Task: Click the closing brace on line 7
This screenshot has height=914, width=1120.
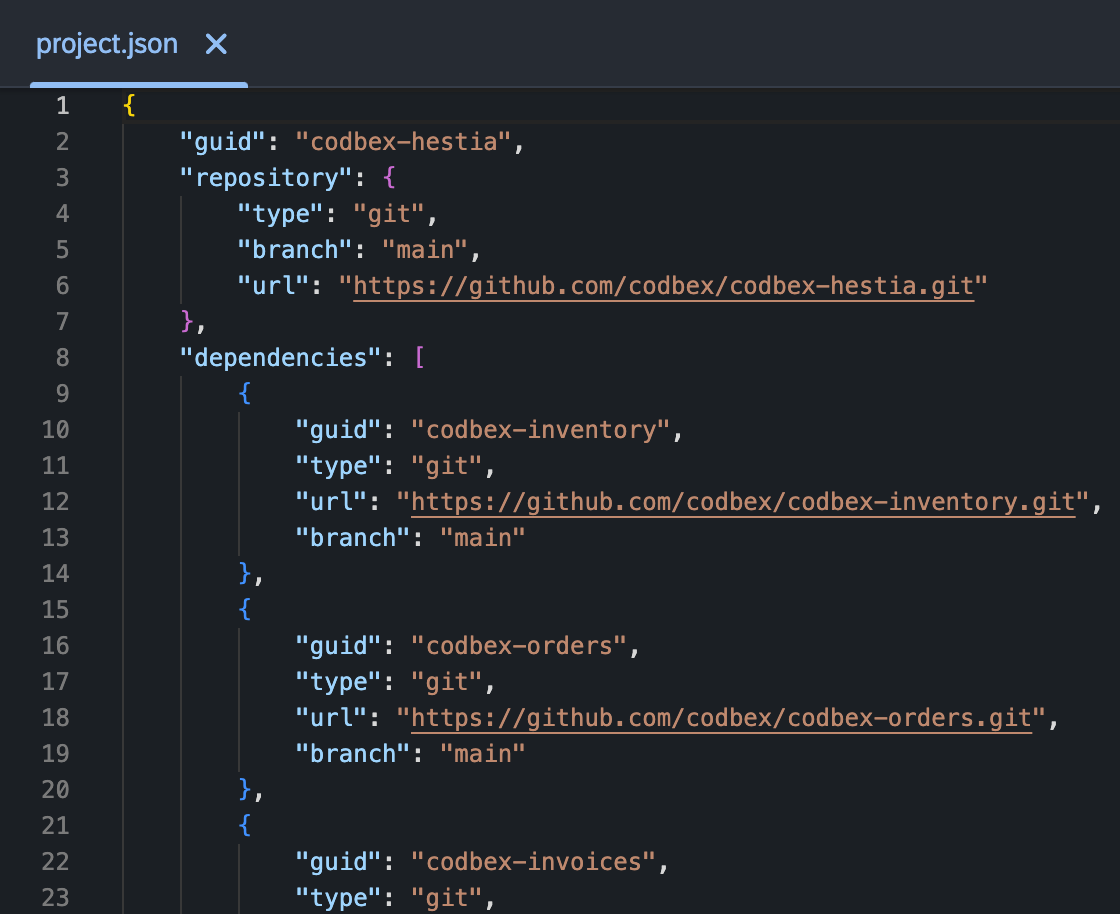Action: [x=187, y=321]
